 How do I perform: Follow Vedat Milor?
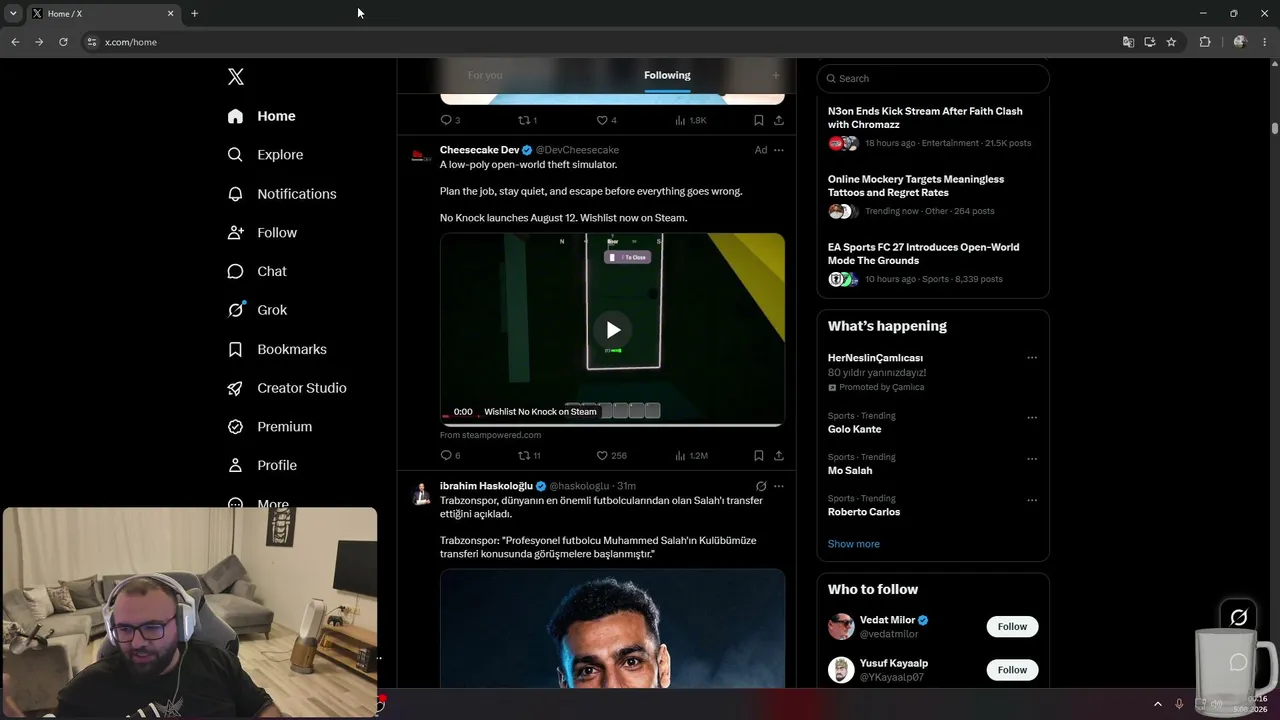[x=1012, y=626]
